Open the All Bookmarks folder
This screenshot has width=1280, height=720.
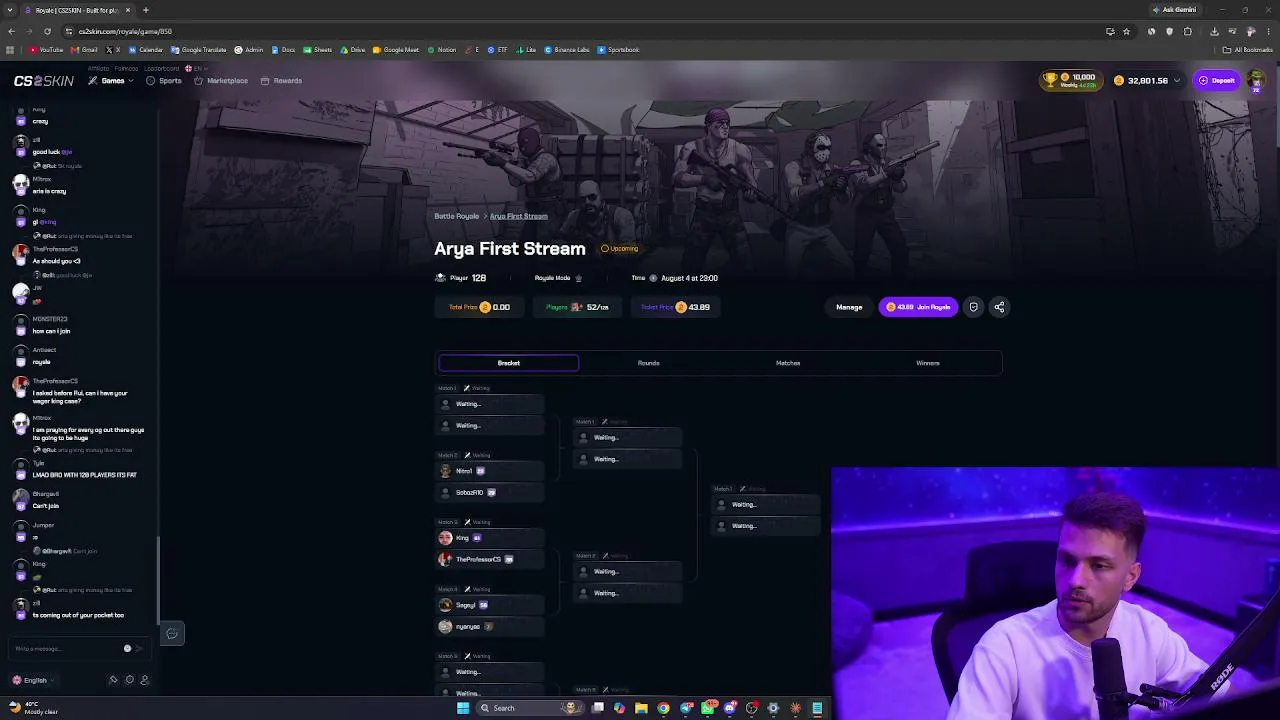(1249, 50)
